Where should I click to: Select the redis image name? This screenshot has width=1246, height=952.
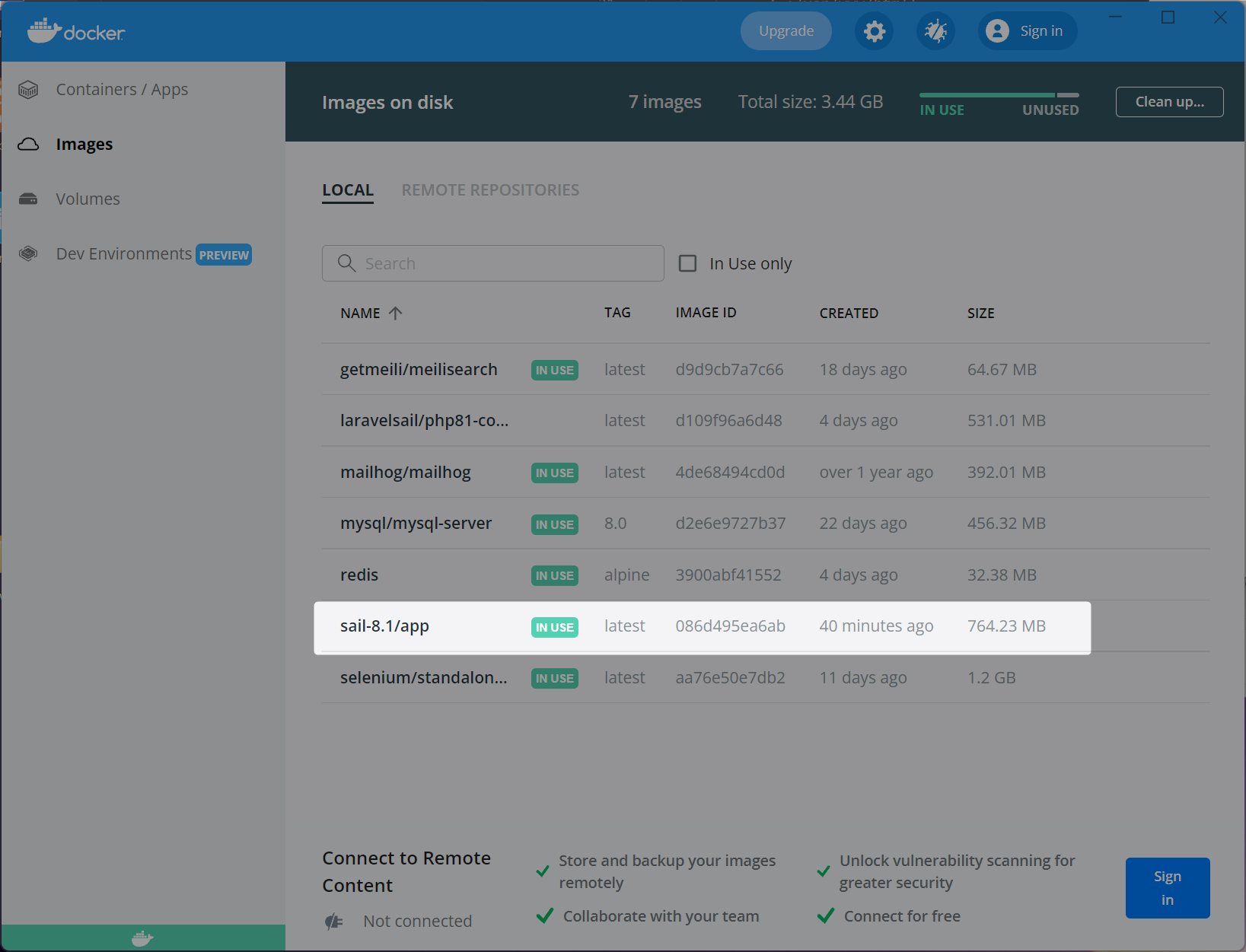[359, 575]
